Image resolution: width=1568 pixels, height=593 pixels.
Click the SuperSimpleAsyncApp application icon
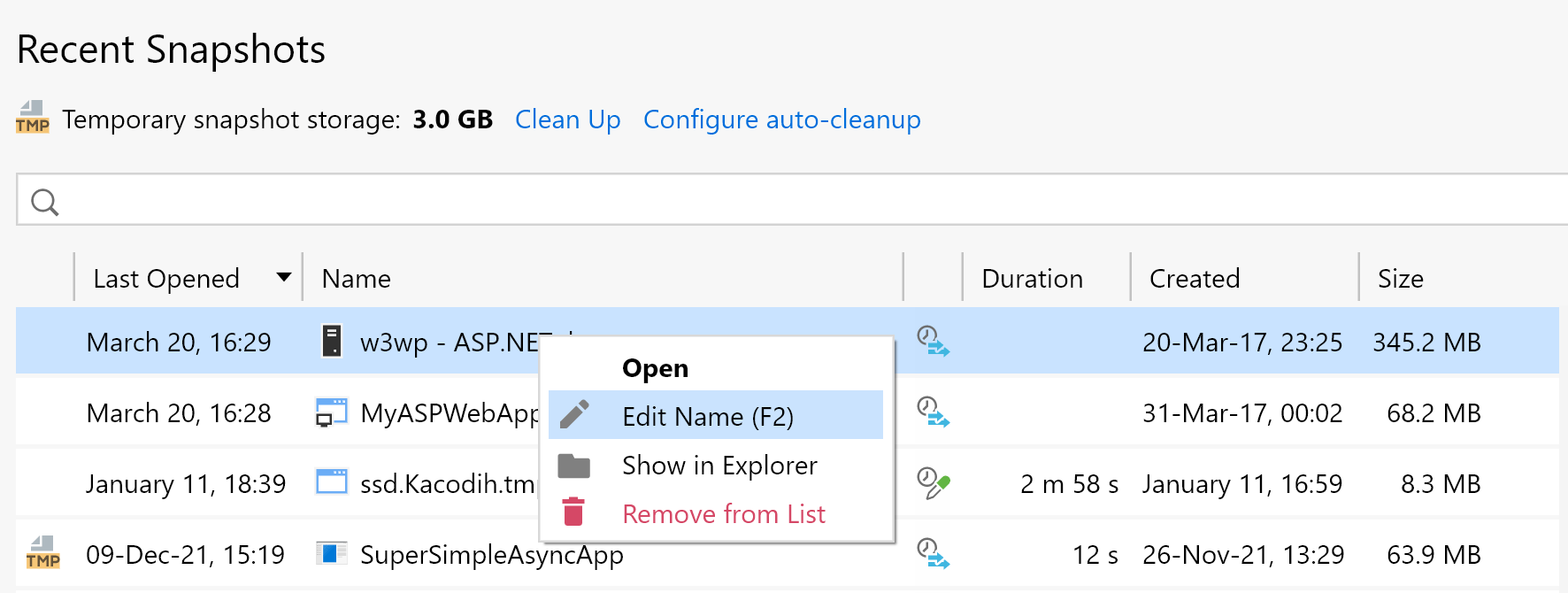[332, 554]
